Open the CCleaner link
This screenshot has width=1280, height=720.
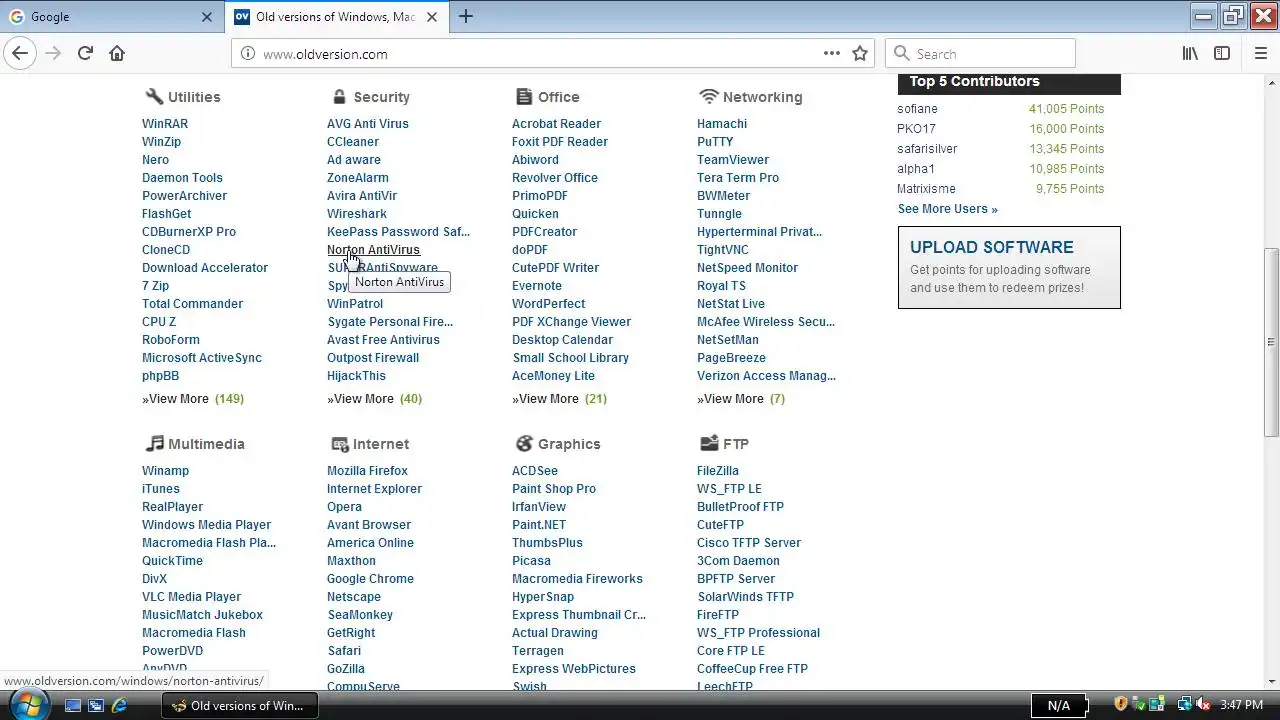click(353, 142)
